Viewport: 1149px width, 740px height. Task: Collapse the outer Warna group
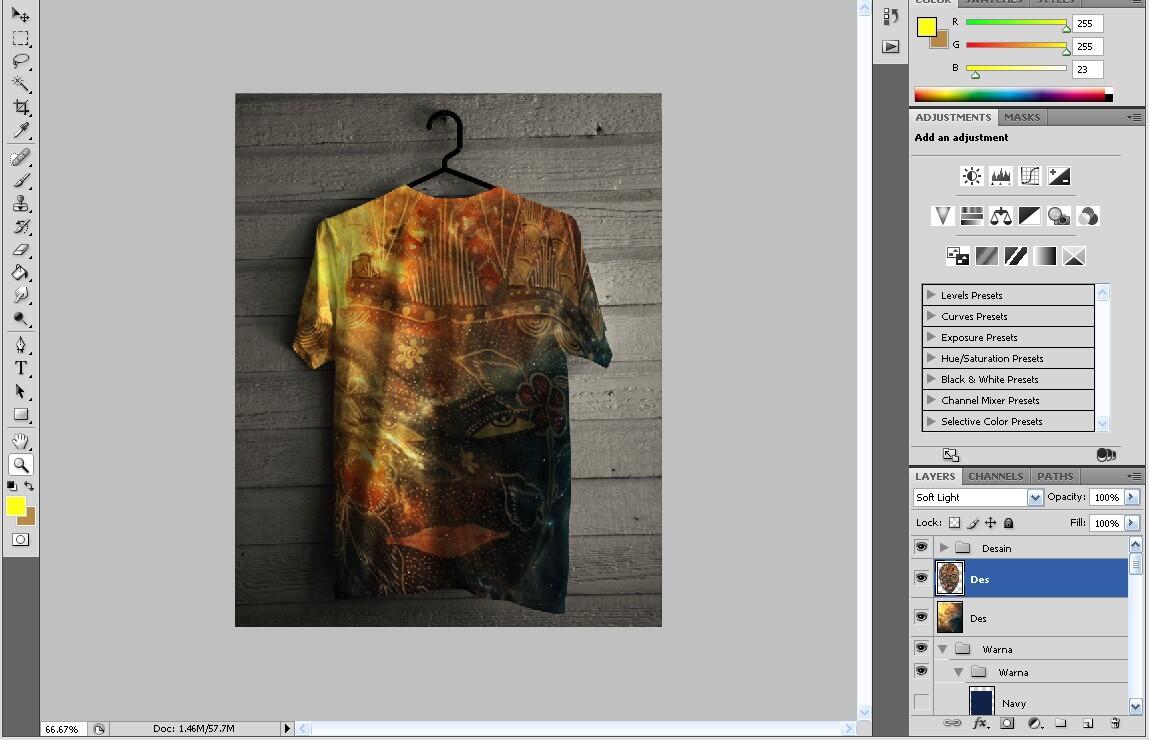click(943, 649)
